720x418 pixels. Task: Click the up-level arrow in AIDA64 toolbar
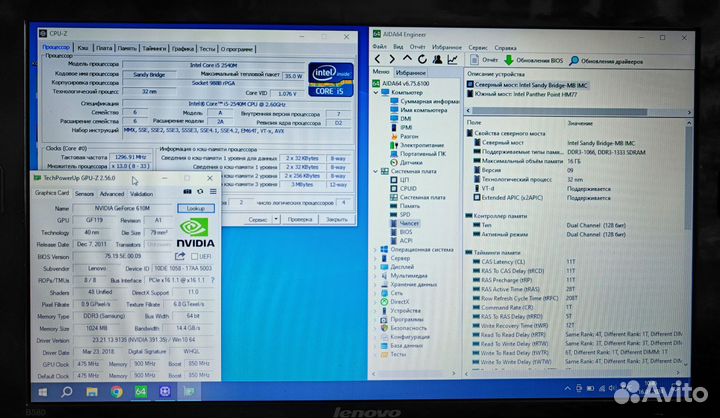pyautogui.click(x=407, y=59)
